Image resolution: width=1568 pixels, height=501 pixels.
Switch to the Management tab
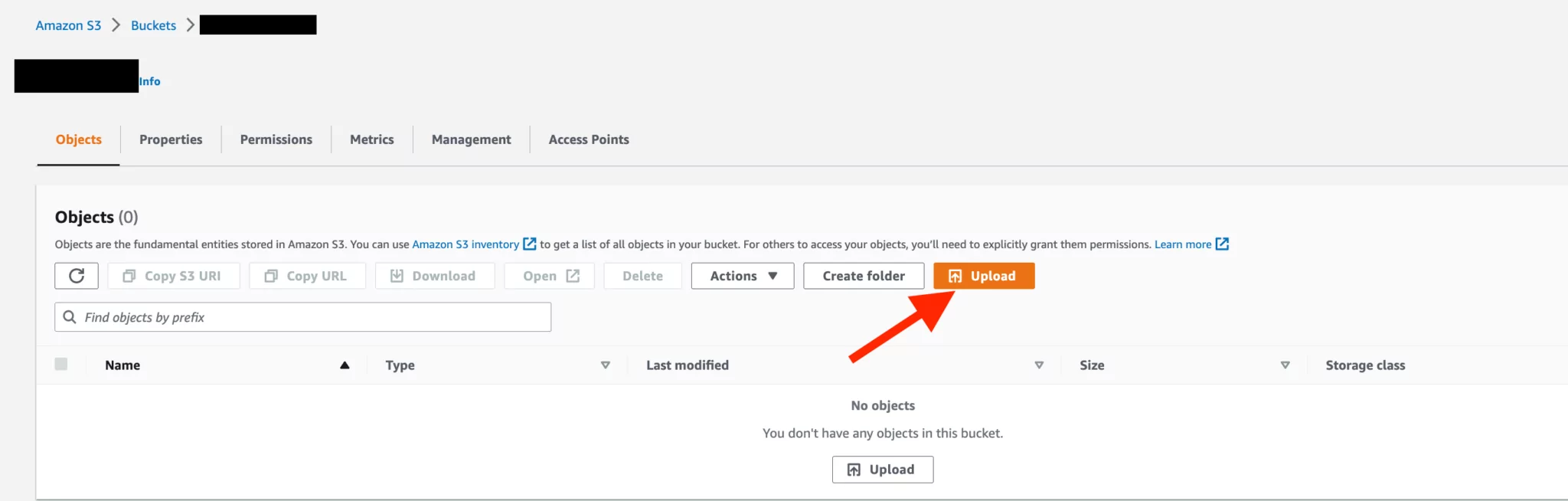click(470, 139)
